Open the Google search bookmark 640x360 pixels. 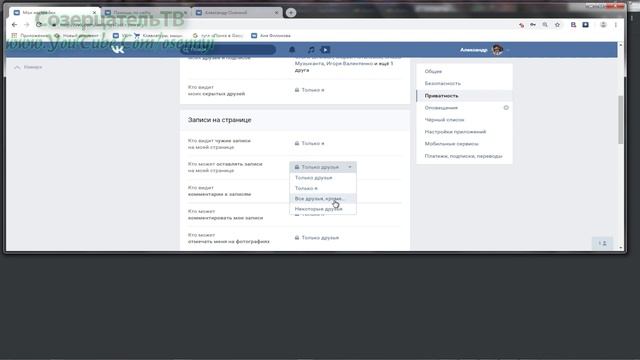pyautogui.click(x=218, y=36)
